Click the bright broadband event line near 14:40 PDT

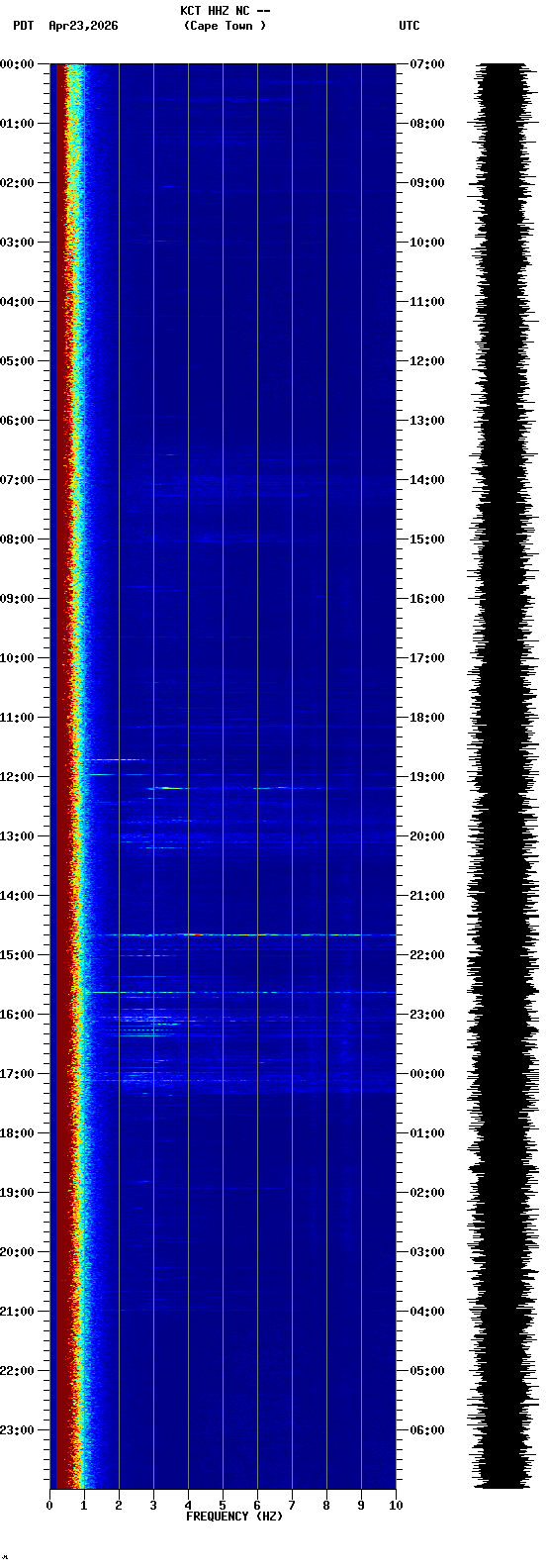(239, 934)
